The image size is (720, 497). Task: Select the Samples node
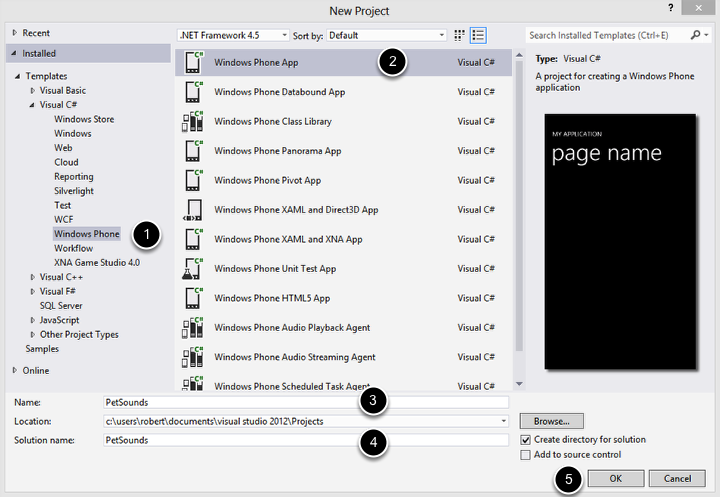42,349
